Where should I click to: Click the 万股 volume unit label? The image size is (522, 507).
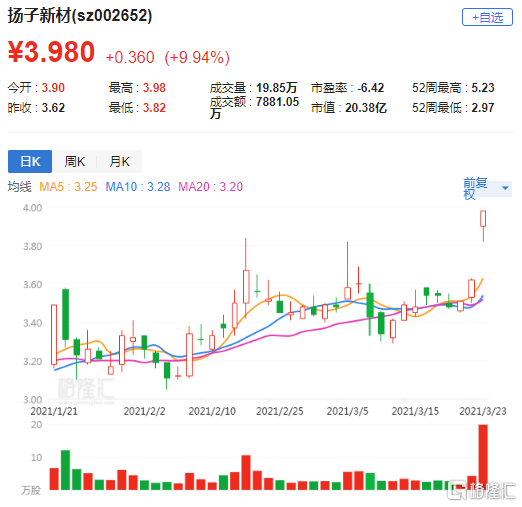pyautogui.click(x=31, y=490)
